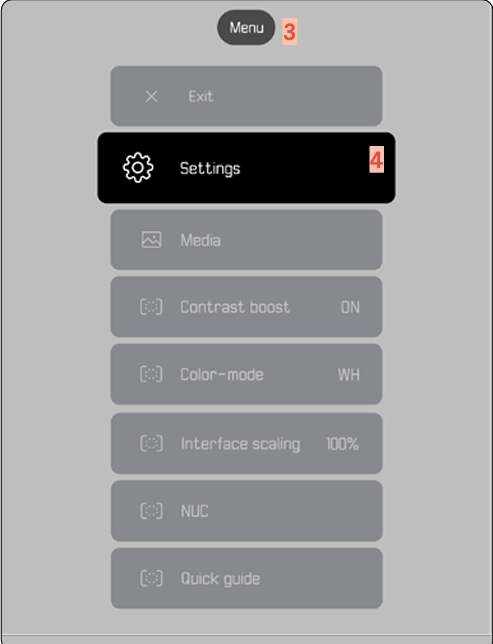
Task: Click the Settings gear icon
Action: coord(138,168)
